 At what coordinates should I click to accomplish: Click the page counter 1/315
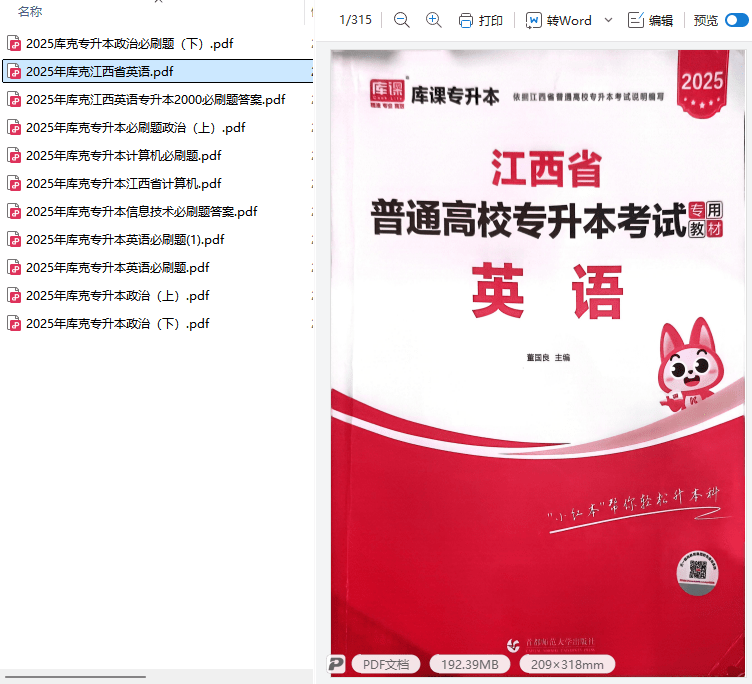tap(355, 20)
